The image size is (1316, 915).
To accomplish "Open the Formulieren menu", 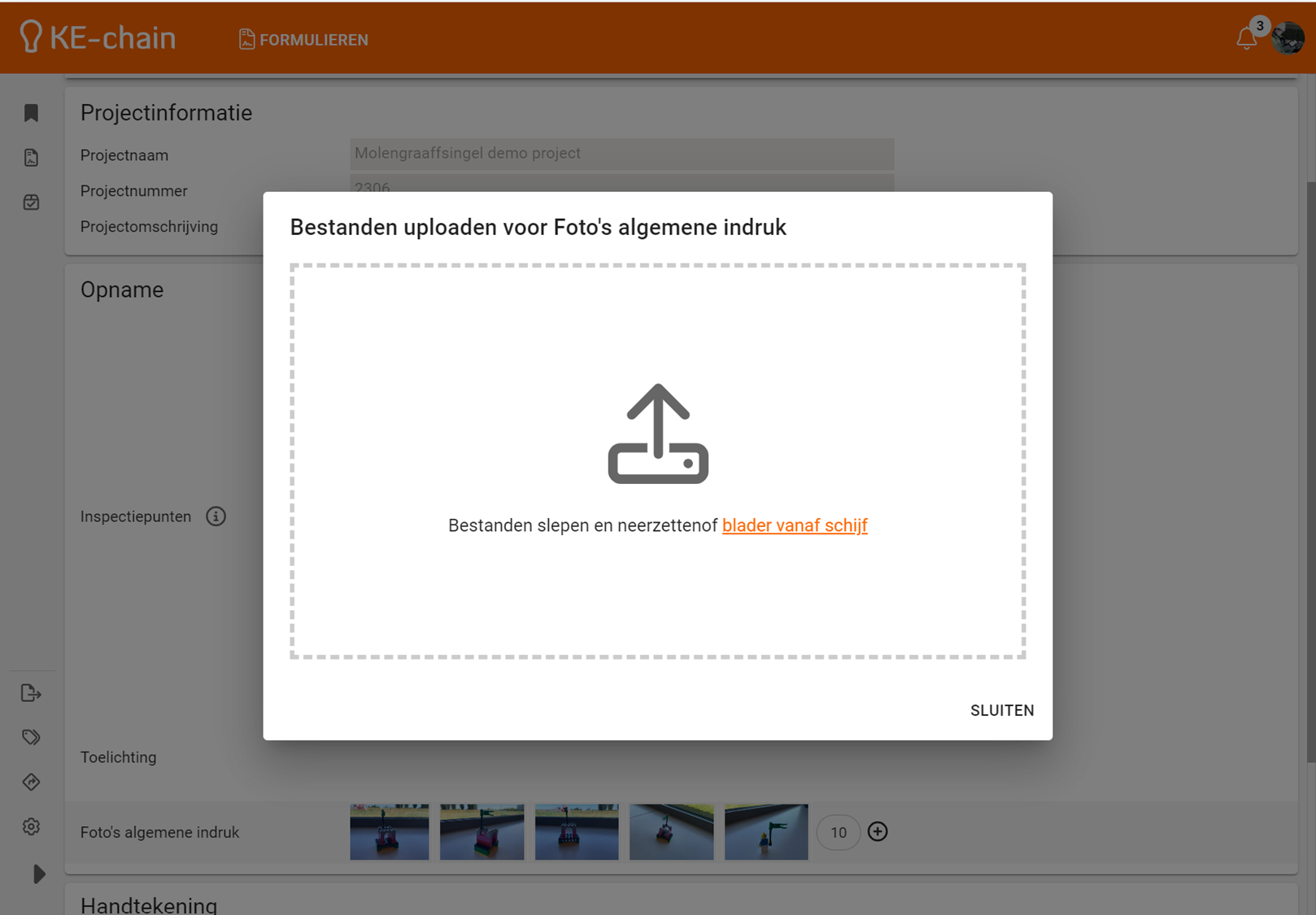I will (x=303, y=39).
